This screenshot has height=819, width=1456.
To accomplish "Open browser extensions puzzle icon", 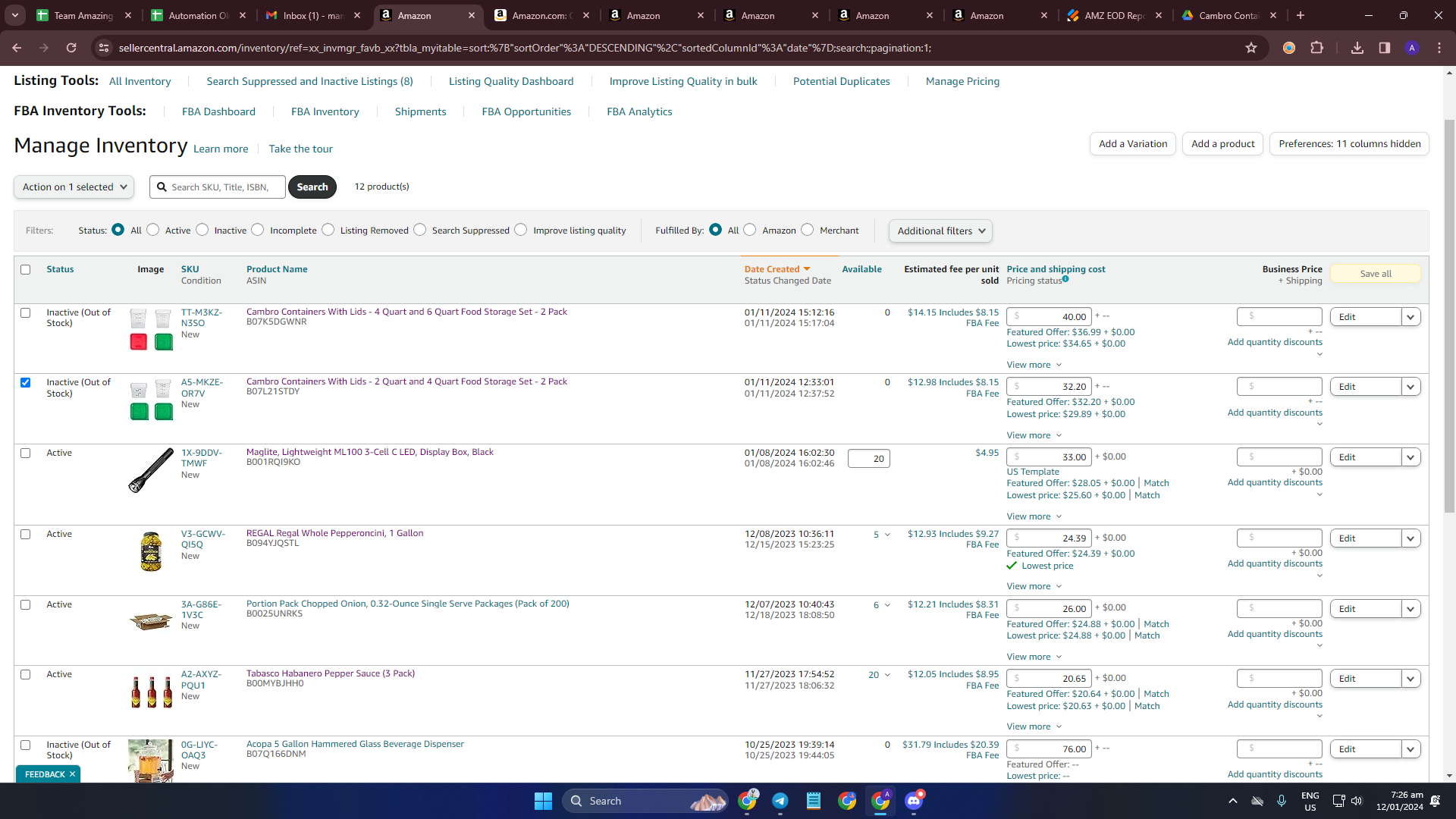I will coord(1317,48).
